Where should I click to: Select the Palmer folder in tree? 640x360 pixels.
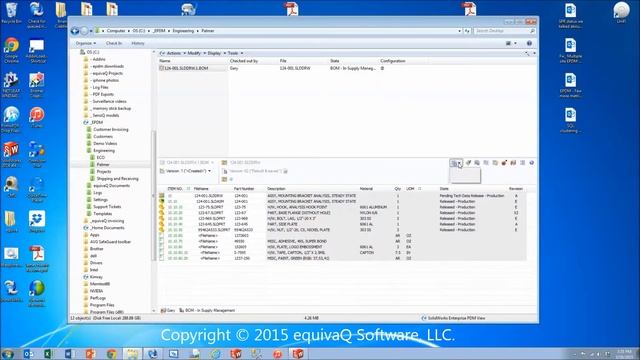pyautogui.click(x=103, y=164)
